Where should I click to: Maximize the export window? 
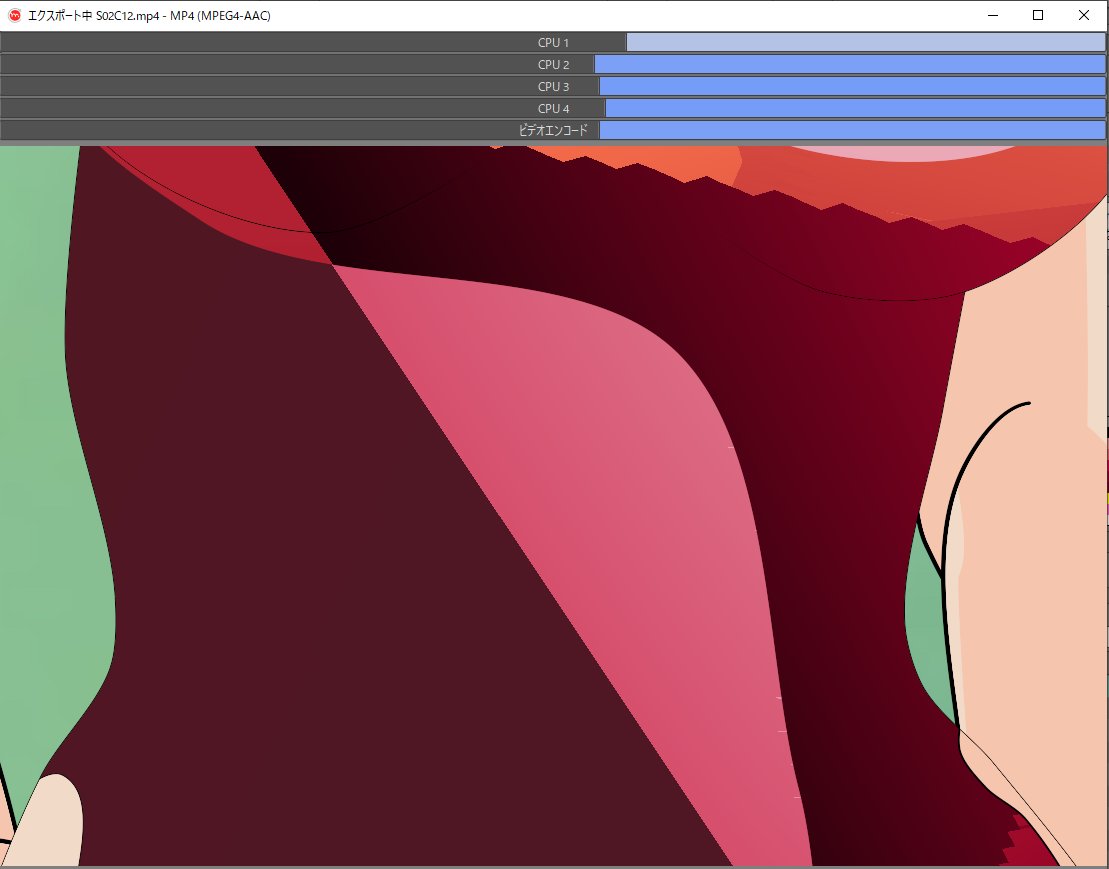(x=1038, y=16)
